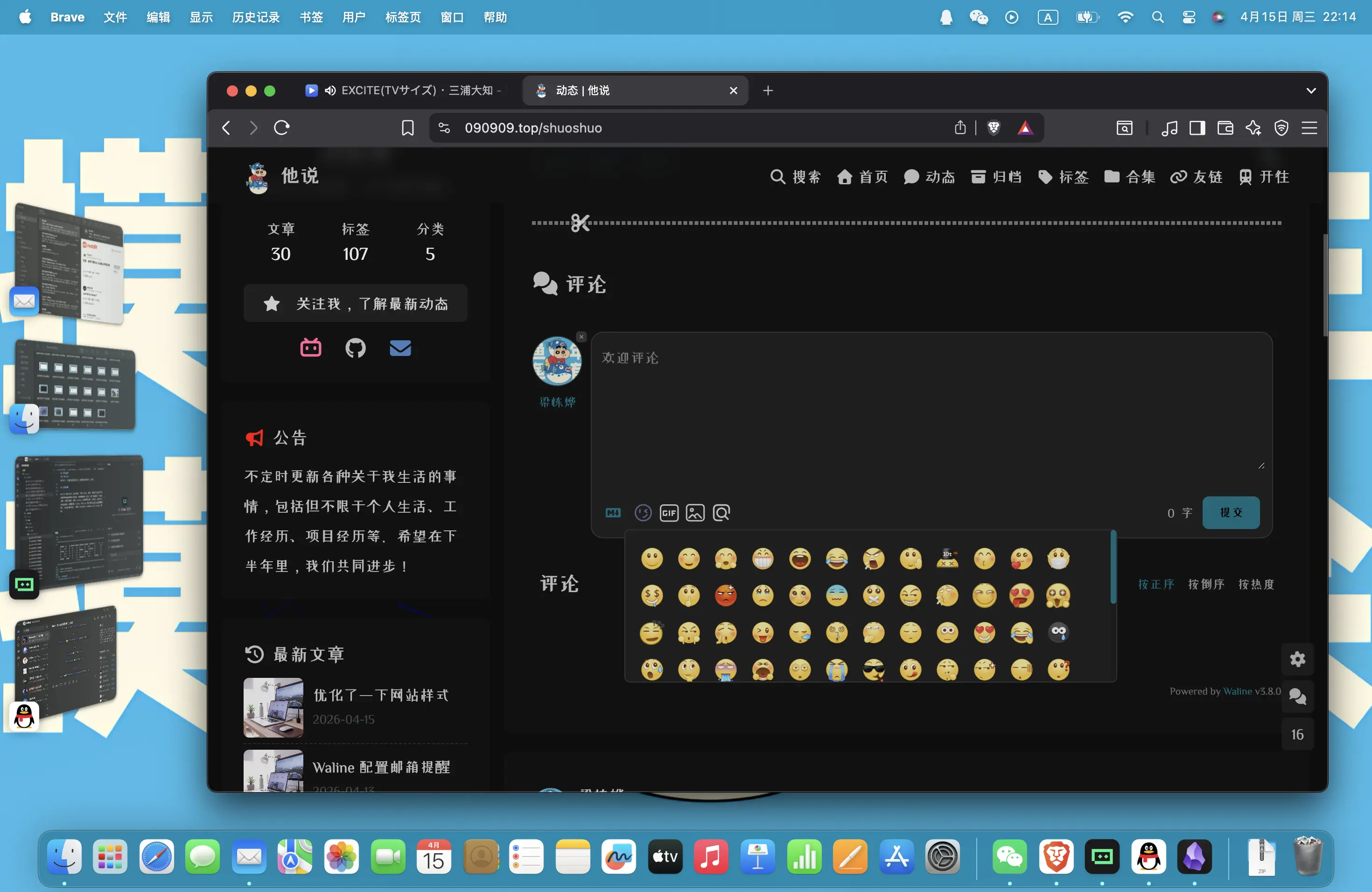Toggle the Brave sidebar panel icon
Screen dimensions: 1372x892
tap(1197, 127)
